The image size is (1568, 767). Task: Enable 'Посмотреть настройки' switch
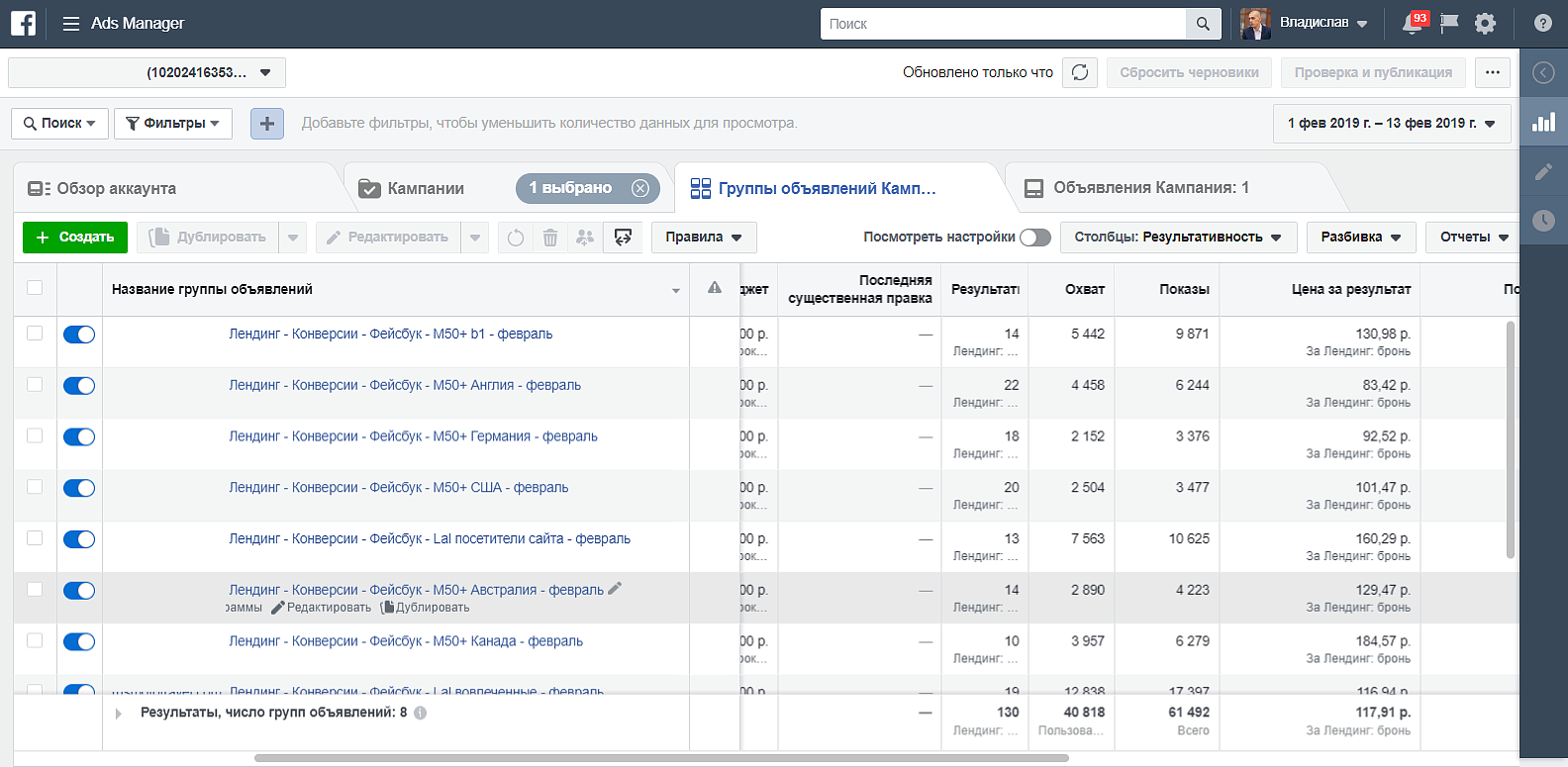click(x=1035, y=238)
